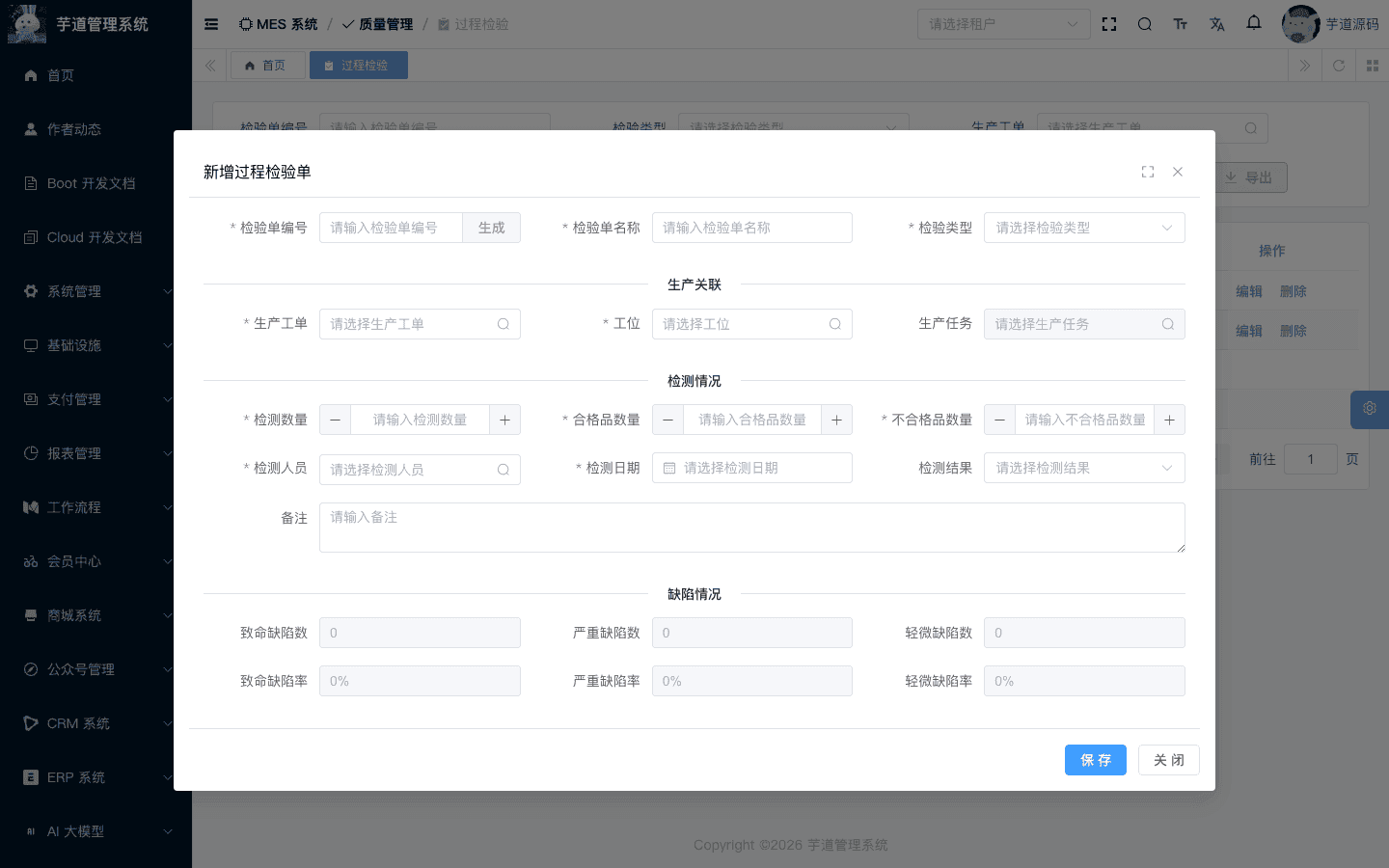Save the form with 保存 button
The width and height of the screenshot is (1389, 868).
click(x=1095, y=760)
